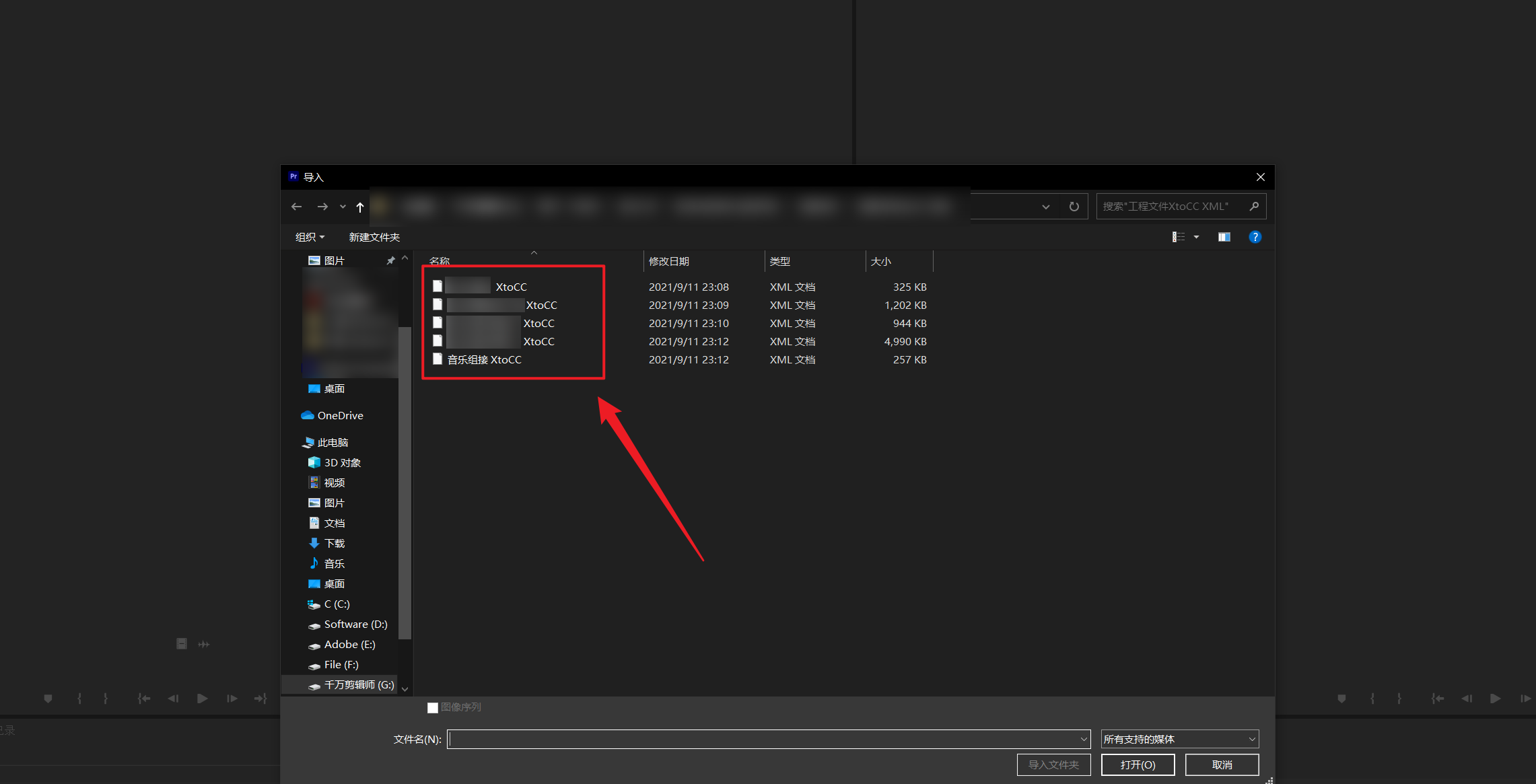Sort by 修改日期 column header
This screenshot has height=784, width=1536.
668,261
